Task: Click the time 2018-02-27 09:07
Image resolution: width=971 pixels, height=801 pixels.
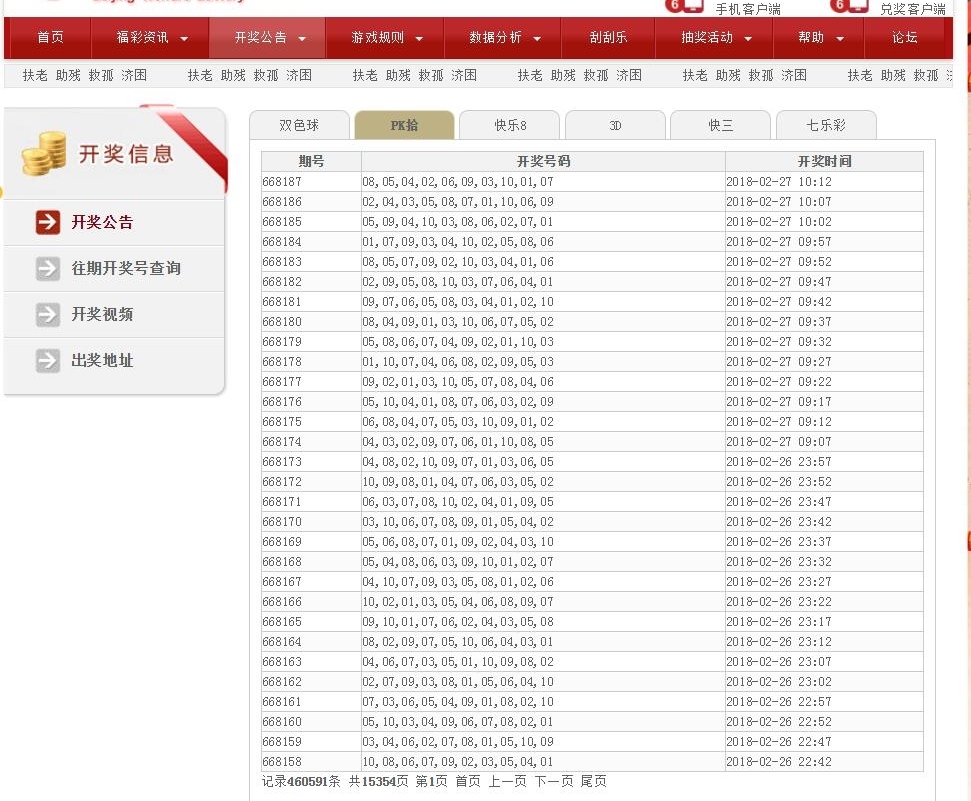Action: click(x=779, y=442)
